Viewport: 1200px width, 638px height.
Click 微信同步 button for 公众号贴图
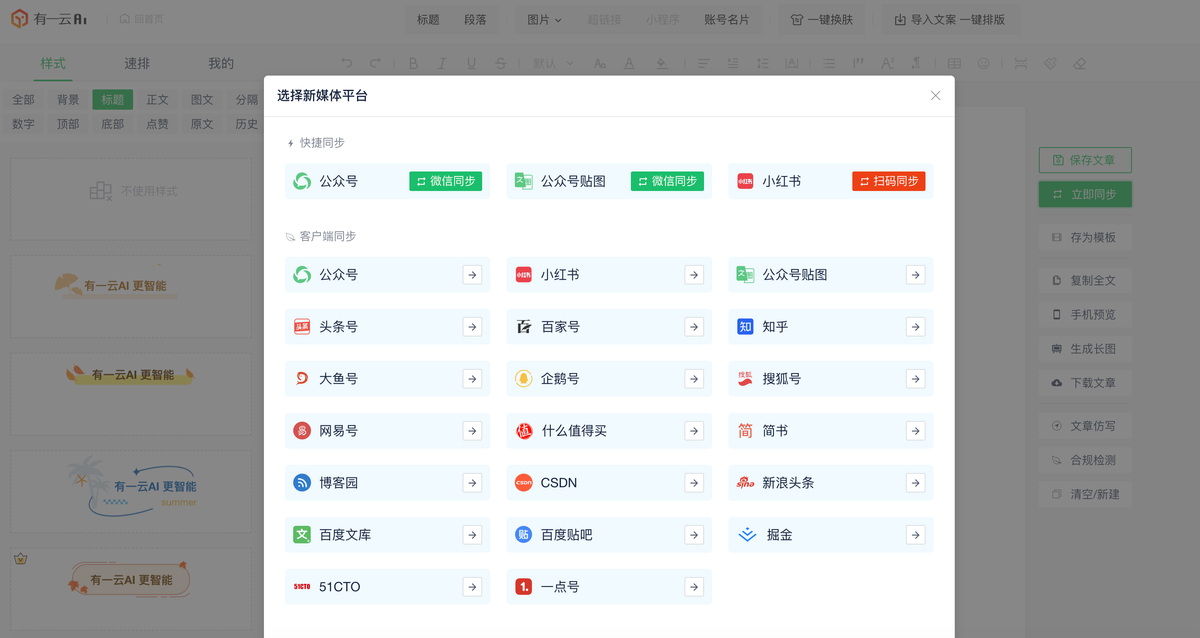click(x=667, y=181)
